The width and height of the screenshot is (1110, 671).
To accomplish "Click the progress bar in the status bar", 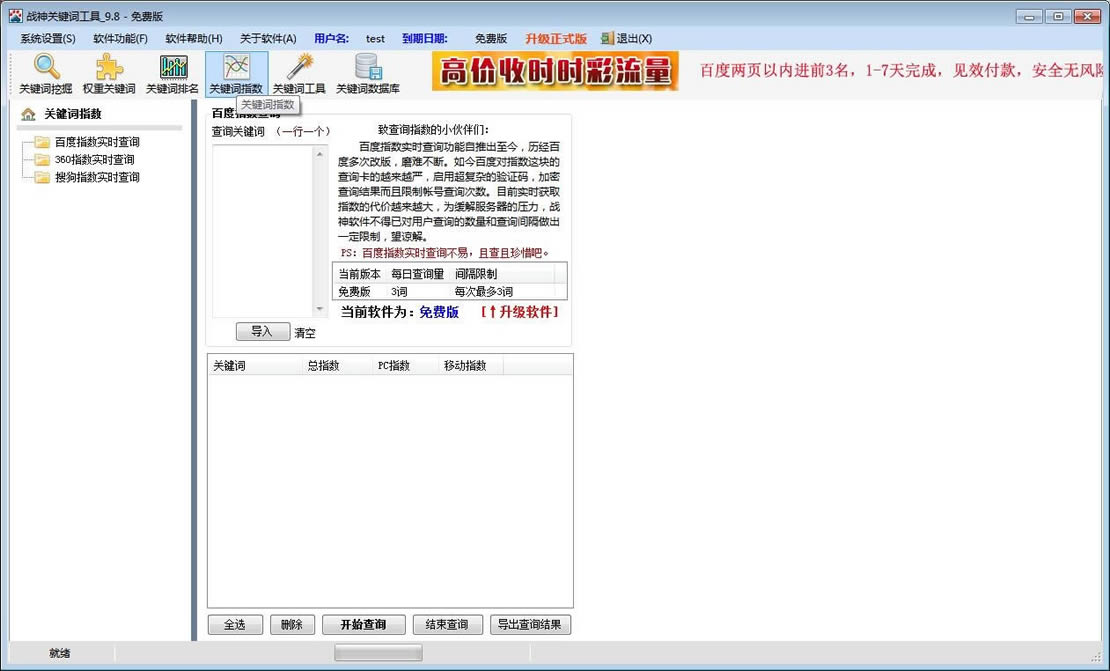I will (378, 653).
